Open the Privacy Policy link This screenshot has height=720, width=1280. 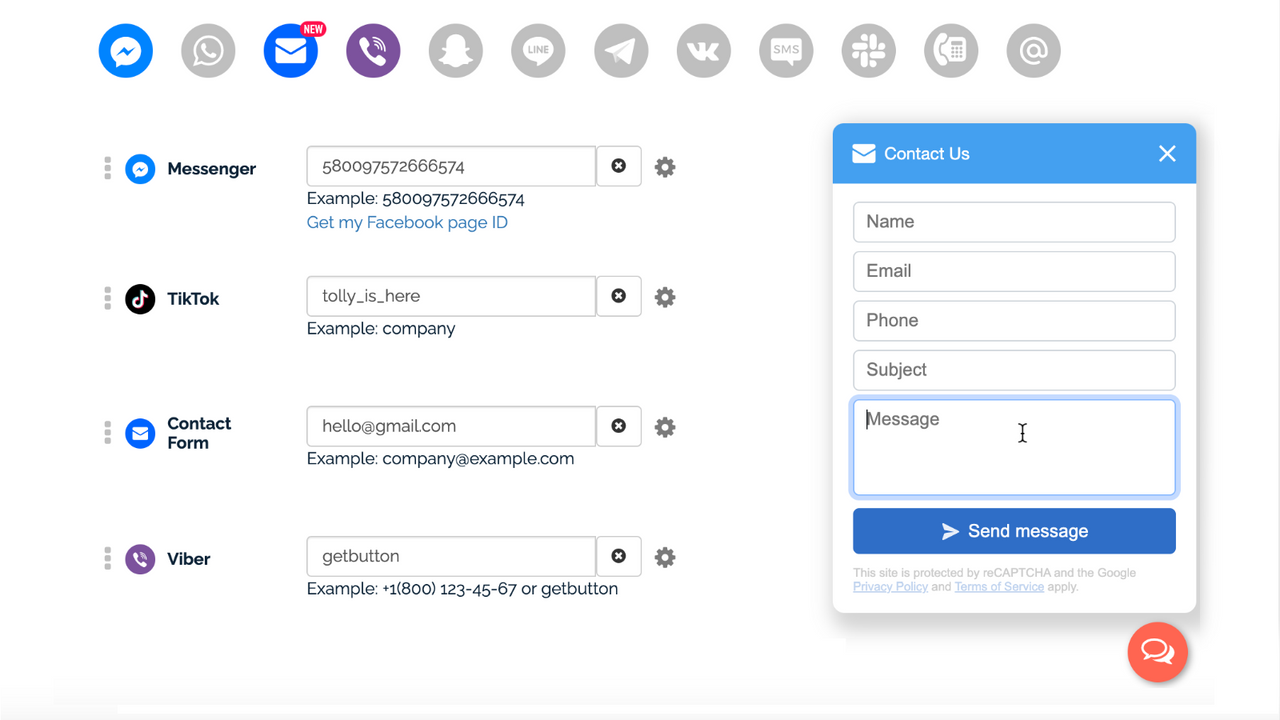[889, 586]
